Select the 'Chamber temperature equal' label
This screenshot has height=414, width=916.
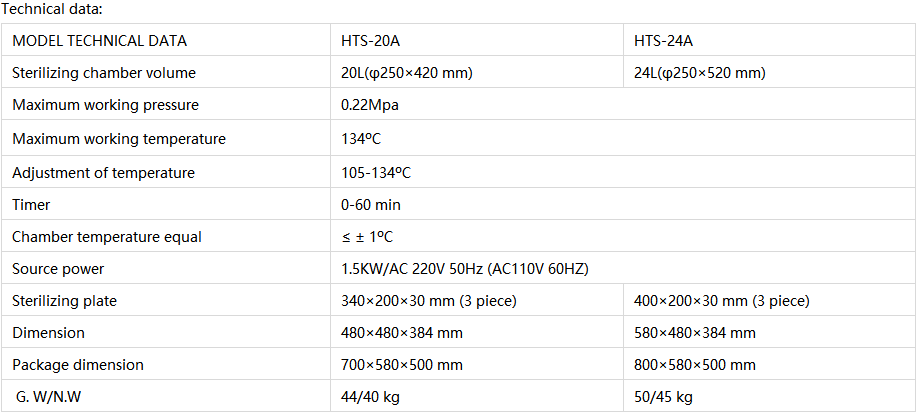(107, 237)
